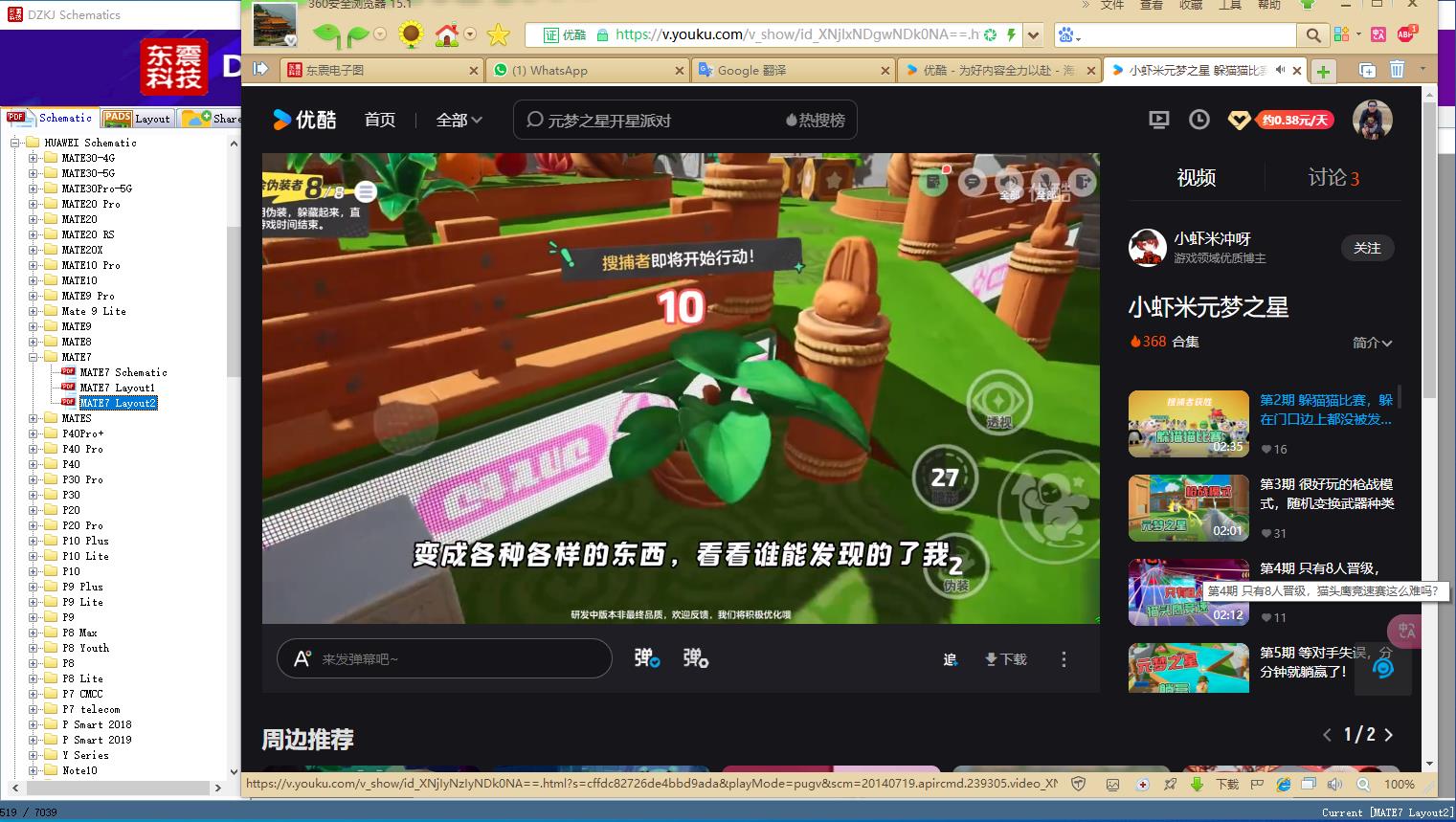
Task: Click the 关注 follow button
Action: pos(1367,248)
